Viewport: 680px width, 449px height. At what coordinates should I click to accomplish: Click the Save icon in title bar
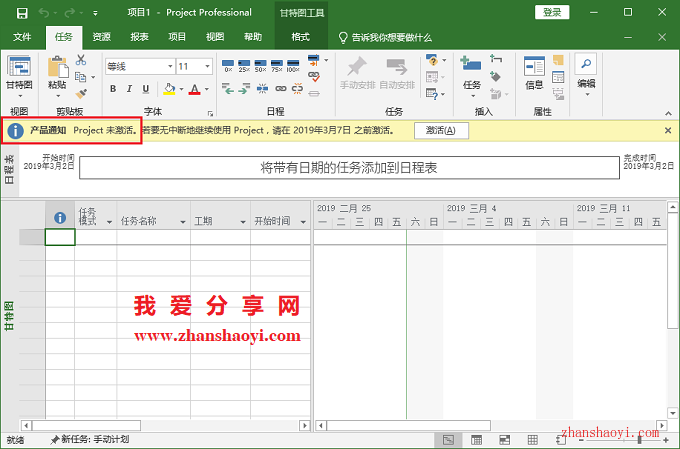22,13
